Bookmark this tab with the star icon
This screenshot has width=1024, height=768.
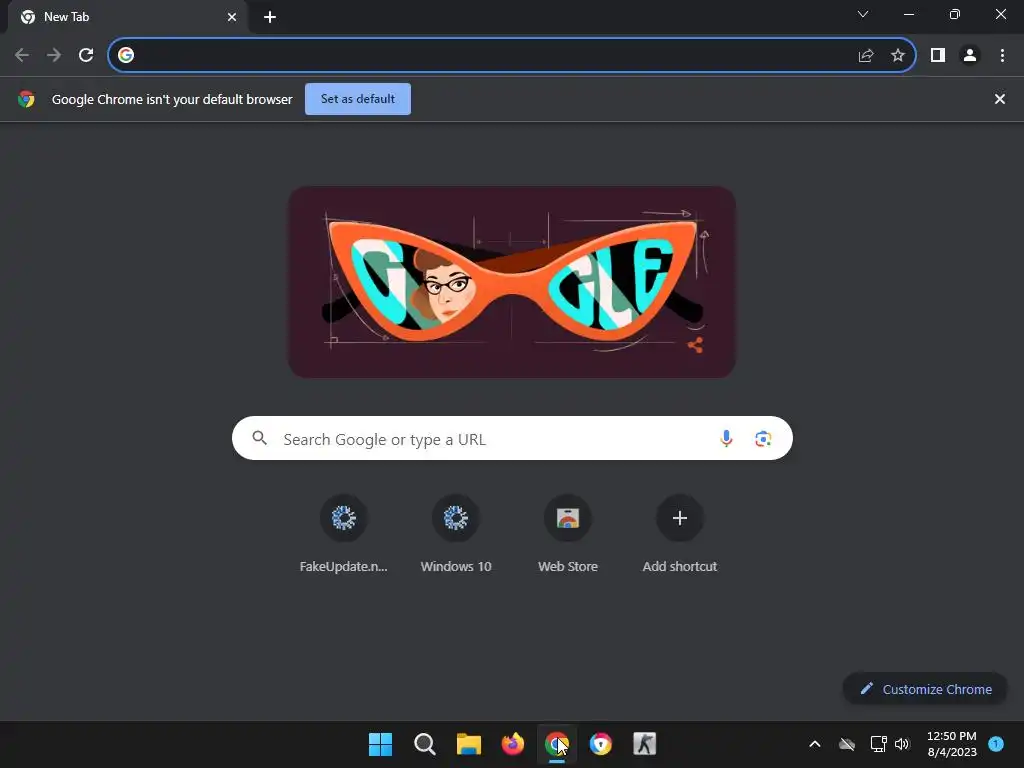[x=898, y=56]
